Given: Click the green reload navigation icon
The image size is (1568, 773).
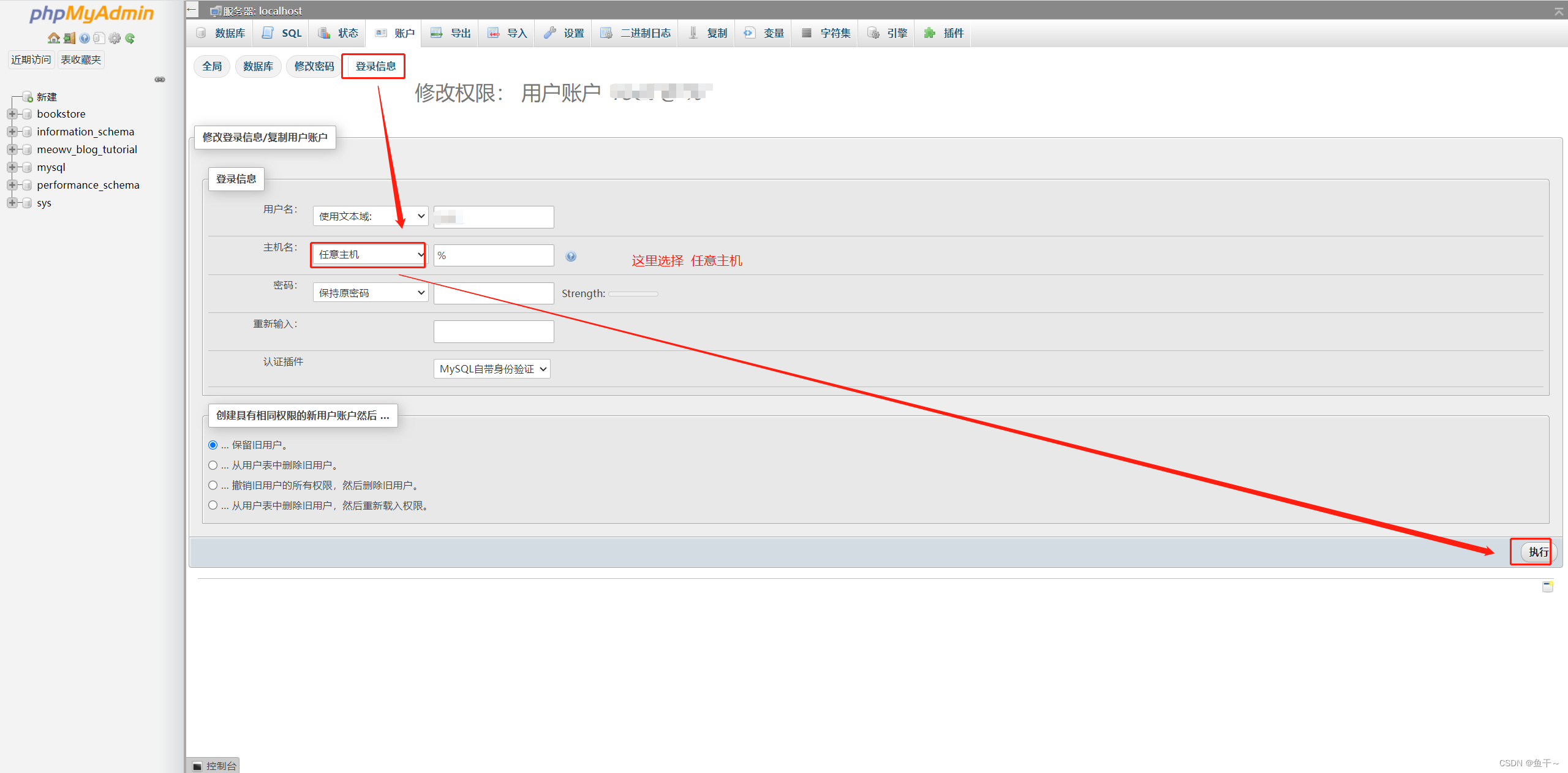Looking at the screenshot, I should click(130, 38).
